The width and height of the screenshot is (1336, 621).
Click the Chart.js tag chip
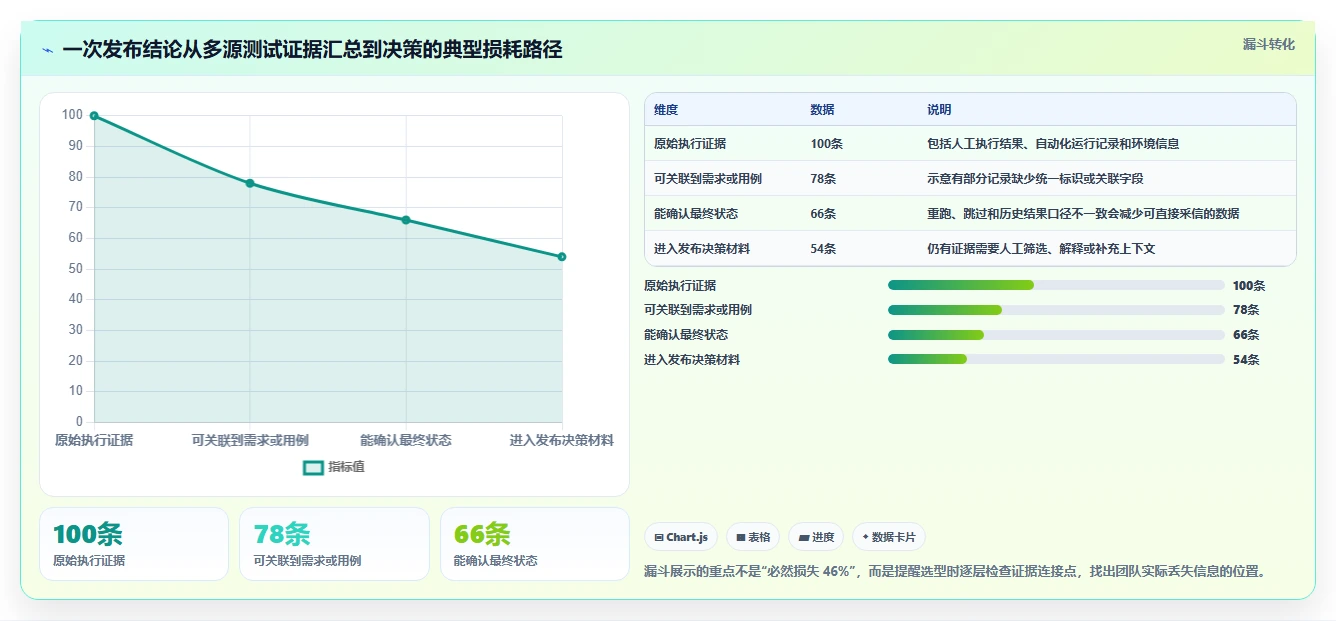[x=681, y=537]
